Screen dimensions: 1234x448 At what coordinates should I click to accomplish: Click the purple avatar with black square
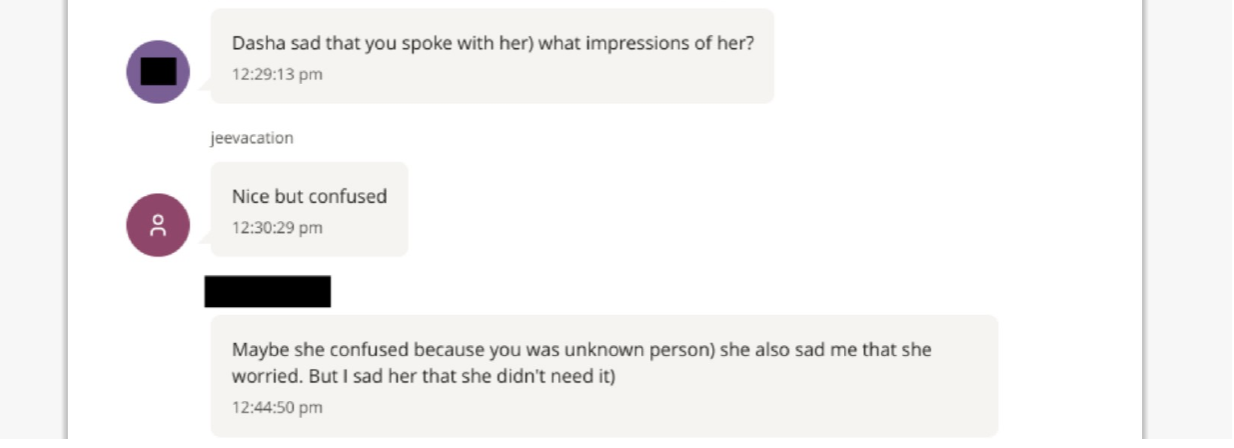(x=158, y=72)
